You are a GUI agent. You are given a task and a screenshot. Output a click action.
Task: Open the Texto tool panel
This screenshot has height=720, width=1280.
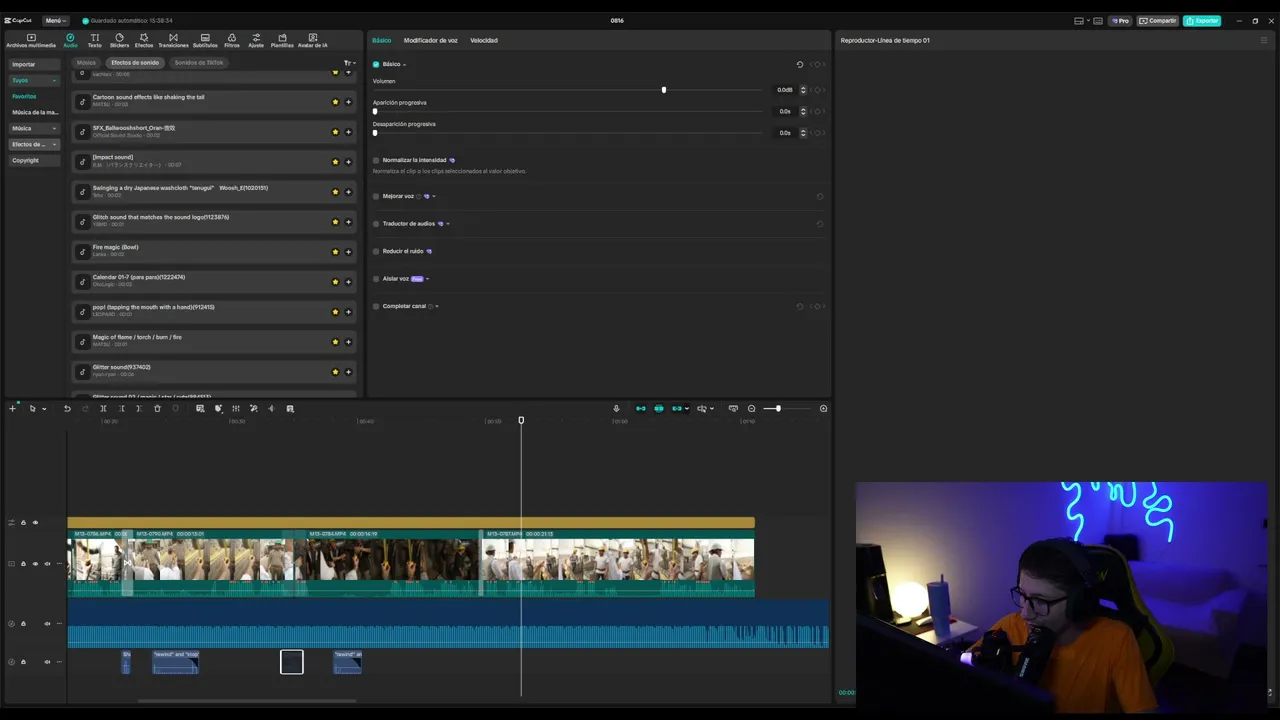point(95,40)
